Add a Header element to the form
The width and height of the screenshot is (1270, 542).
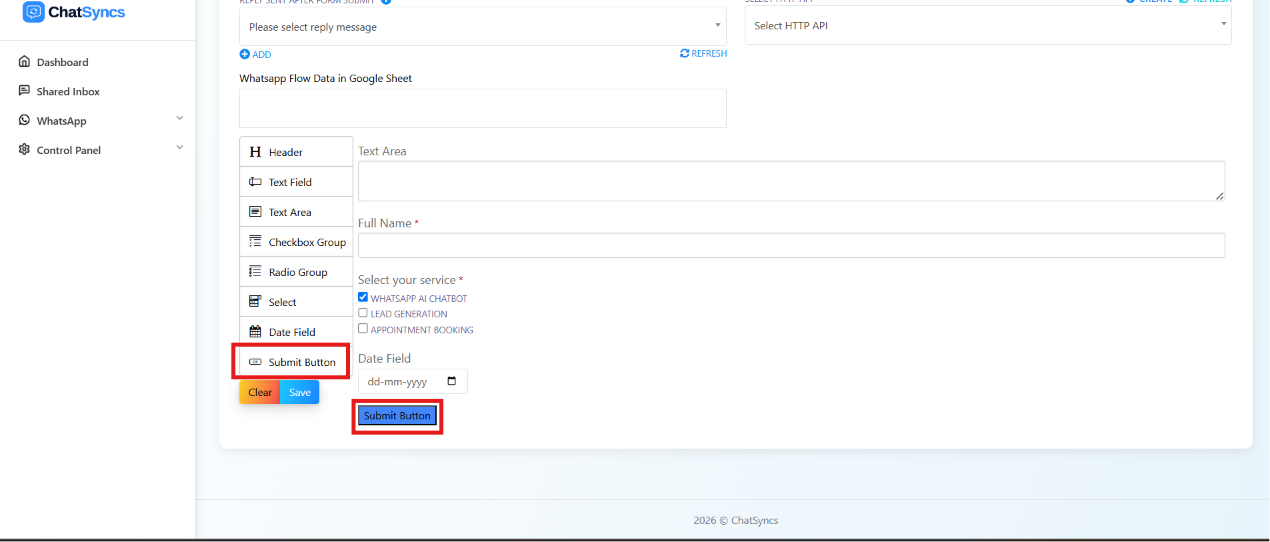click(296, 152)
